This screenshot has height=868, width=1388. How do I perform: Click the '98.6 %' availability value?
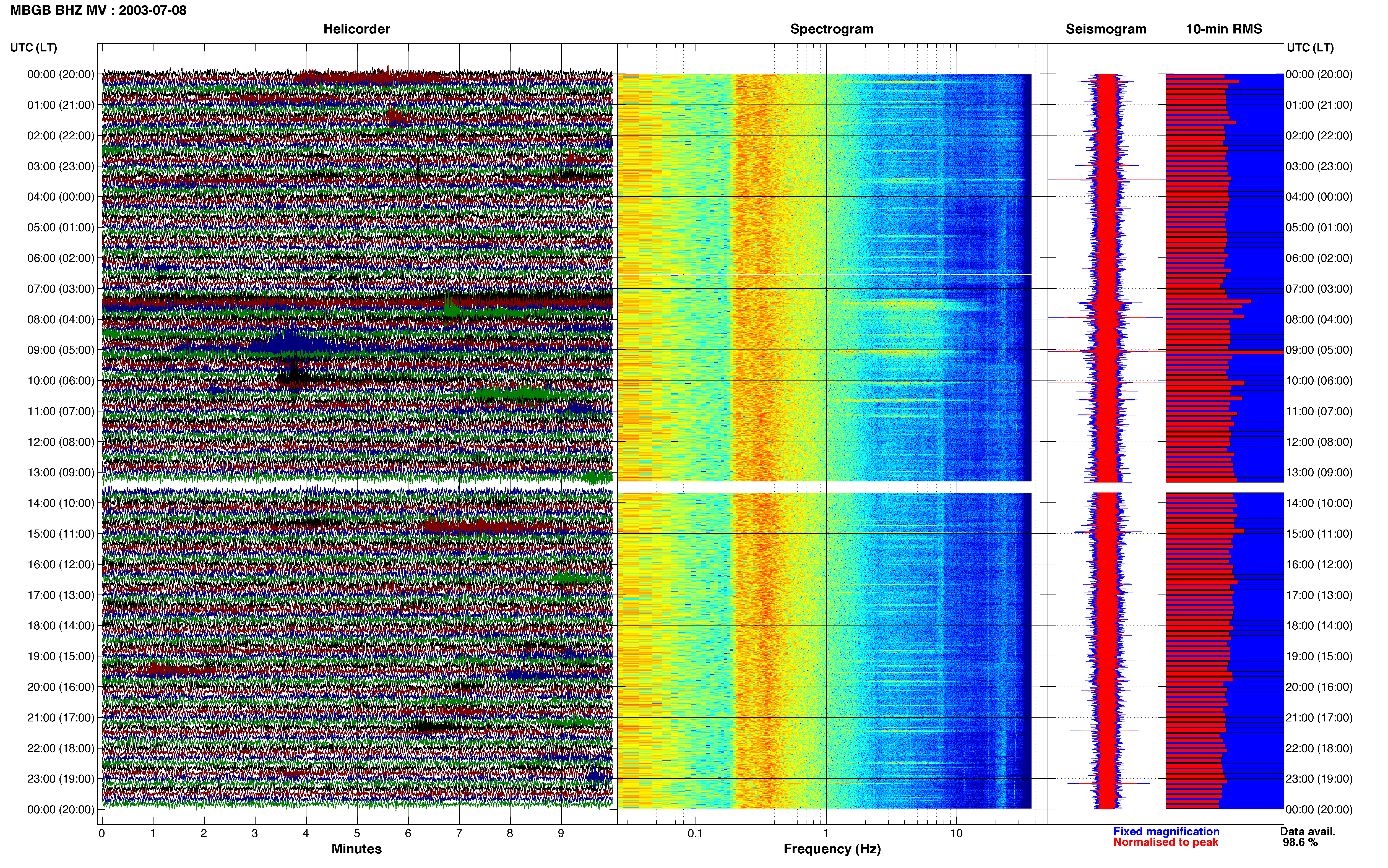[x=1300, y=842]
